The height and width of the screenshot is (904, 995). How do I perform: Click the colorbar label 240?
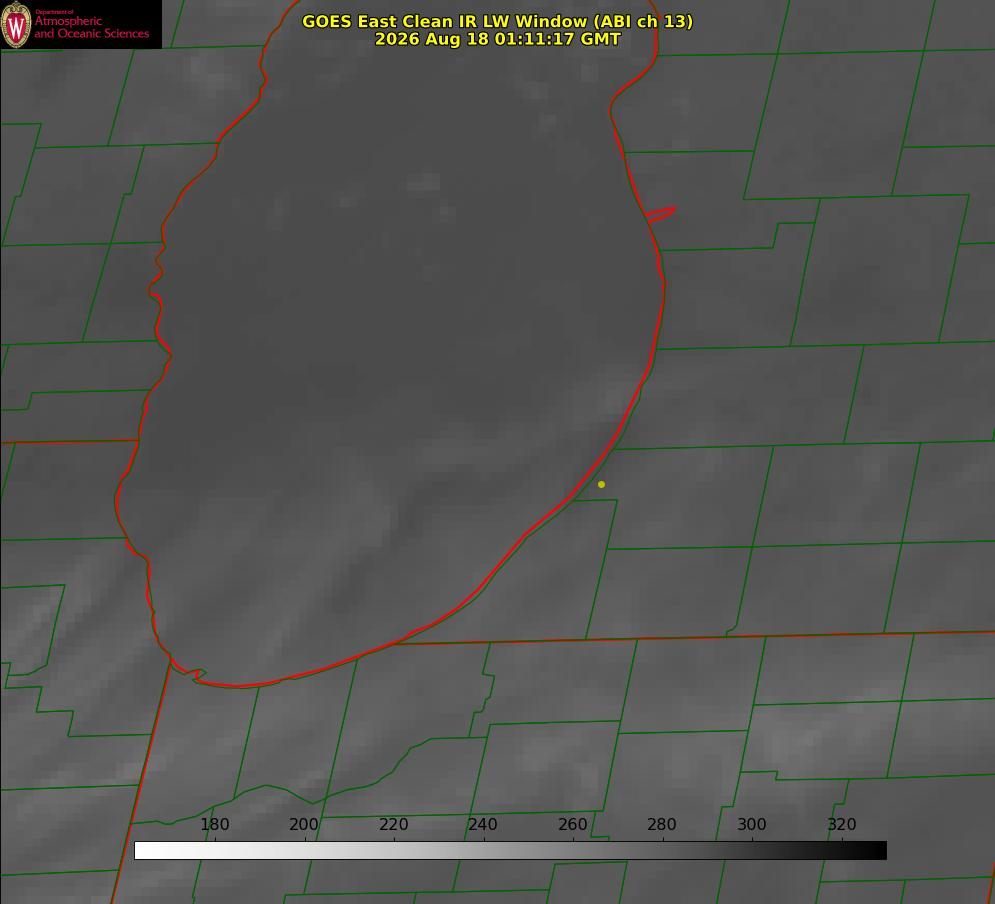(483, 824)
